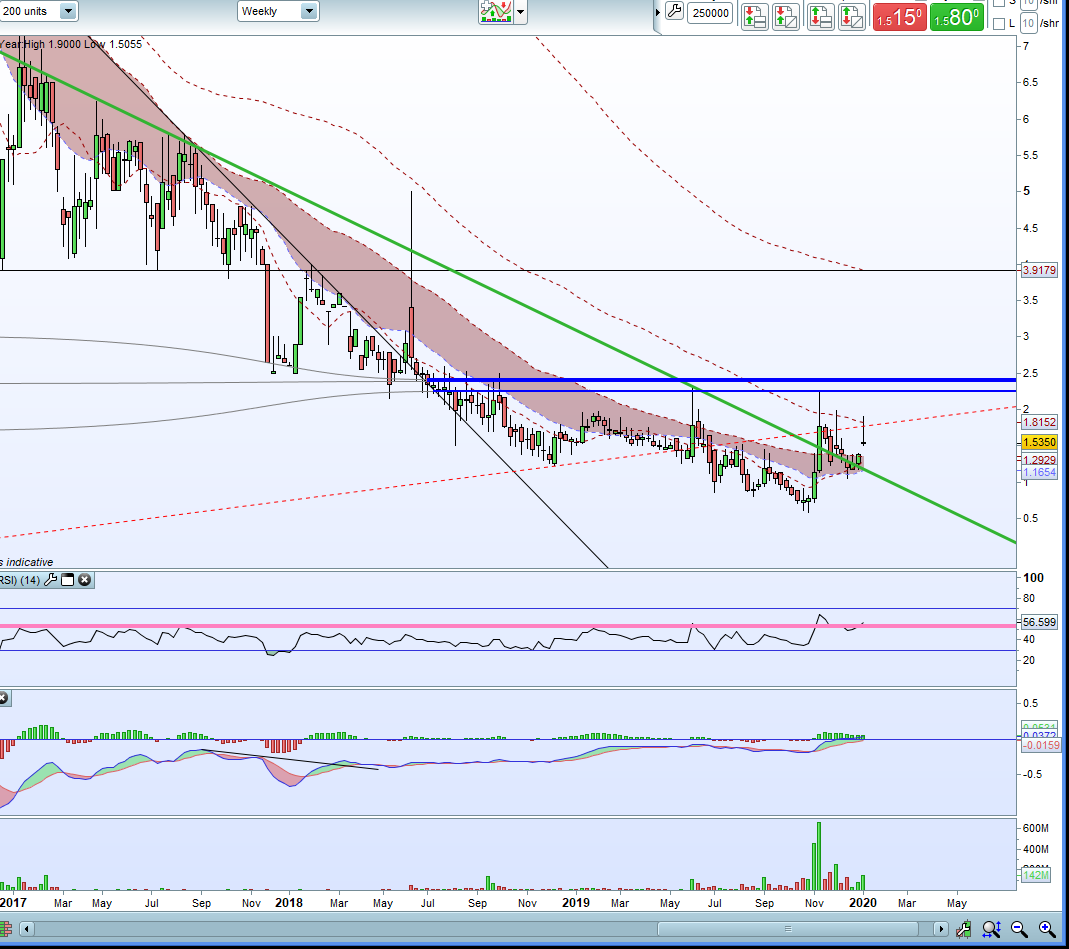Zoom in with the plus magnifier

pyautogui.click(x=1047, y=929)
